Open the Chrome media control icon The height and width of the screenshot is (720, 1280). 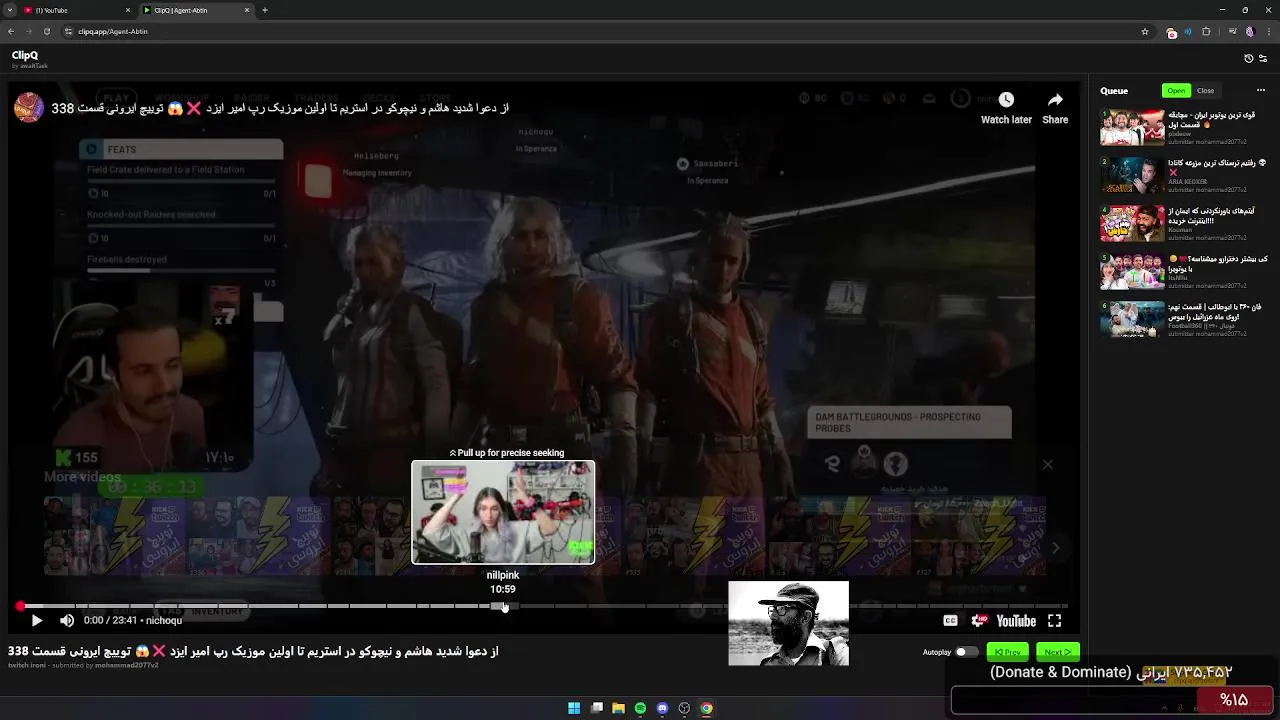(1231, 31)
